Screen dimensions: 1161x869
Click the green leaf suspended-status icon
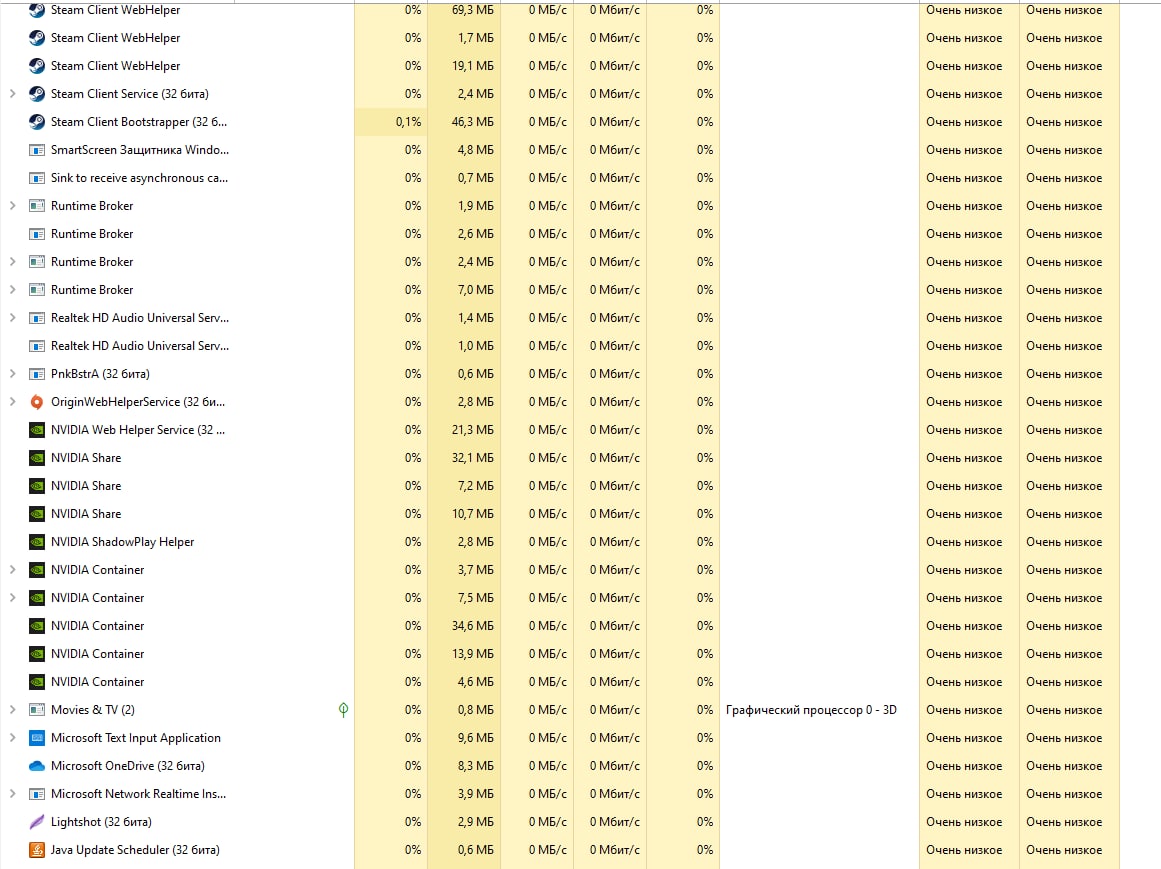[343, 710]
